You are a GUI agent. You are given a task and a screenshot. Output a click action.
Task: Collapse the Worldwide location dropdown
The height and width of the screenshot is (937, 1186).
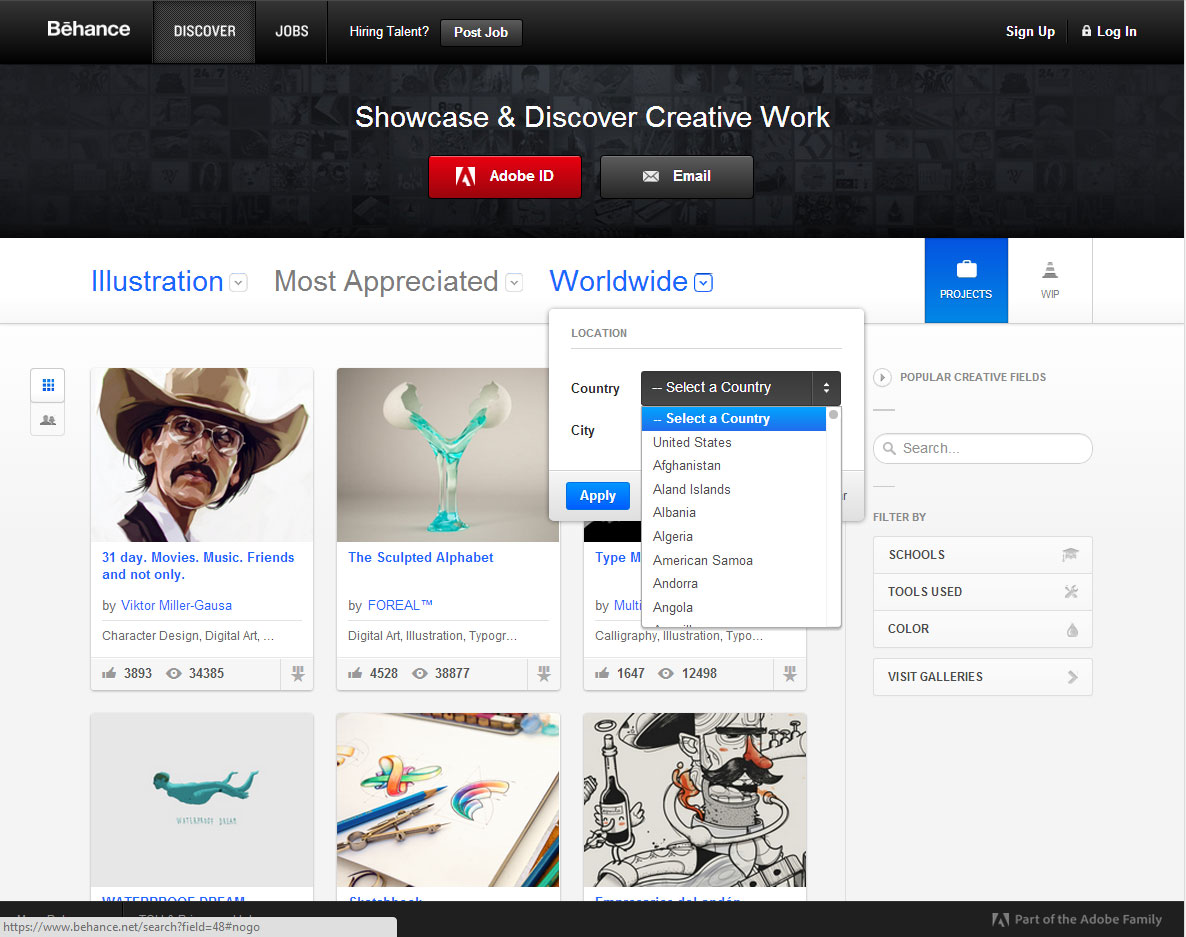(x=703, y=283)
